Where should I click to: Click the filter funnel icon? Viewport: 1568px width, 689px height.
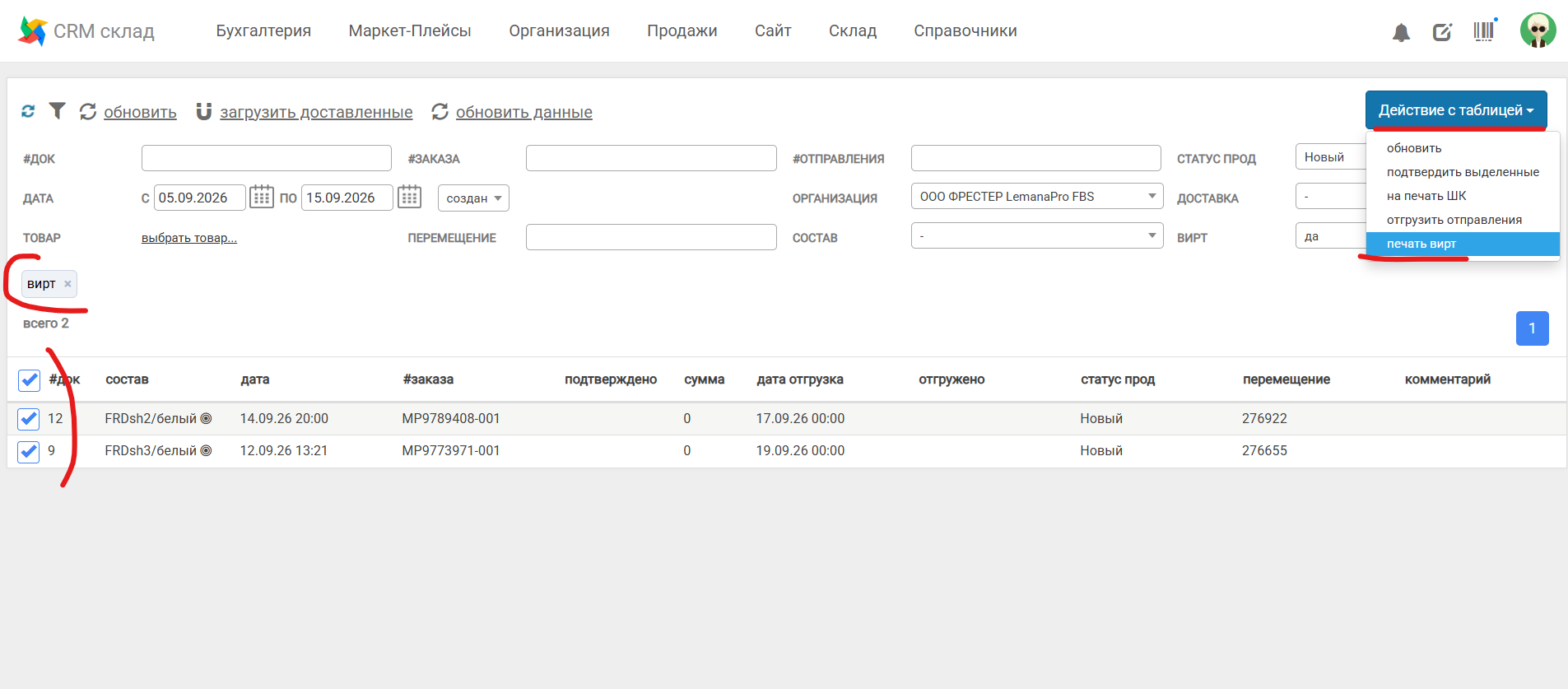point(57,110)
